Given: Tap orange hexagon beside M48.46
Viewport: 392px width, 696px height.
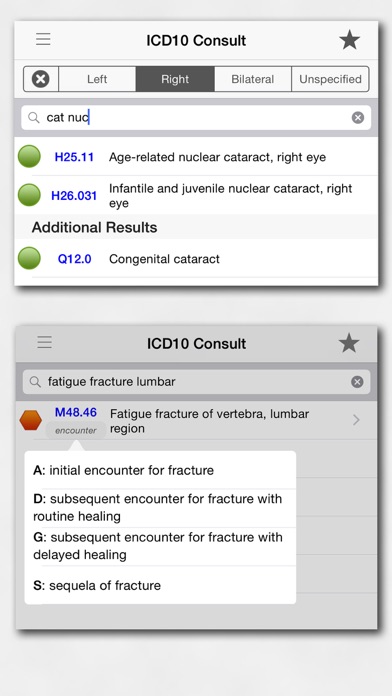Looking at the screenshot, I should [31, 420].
